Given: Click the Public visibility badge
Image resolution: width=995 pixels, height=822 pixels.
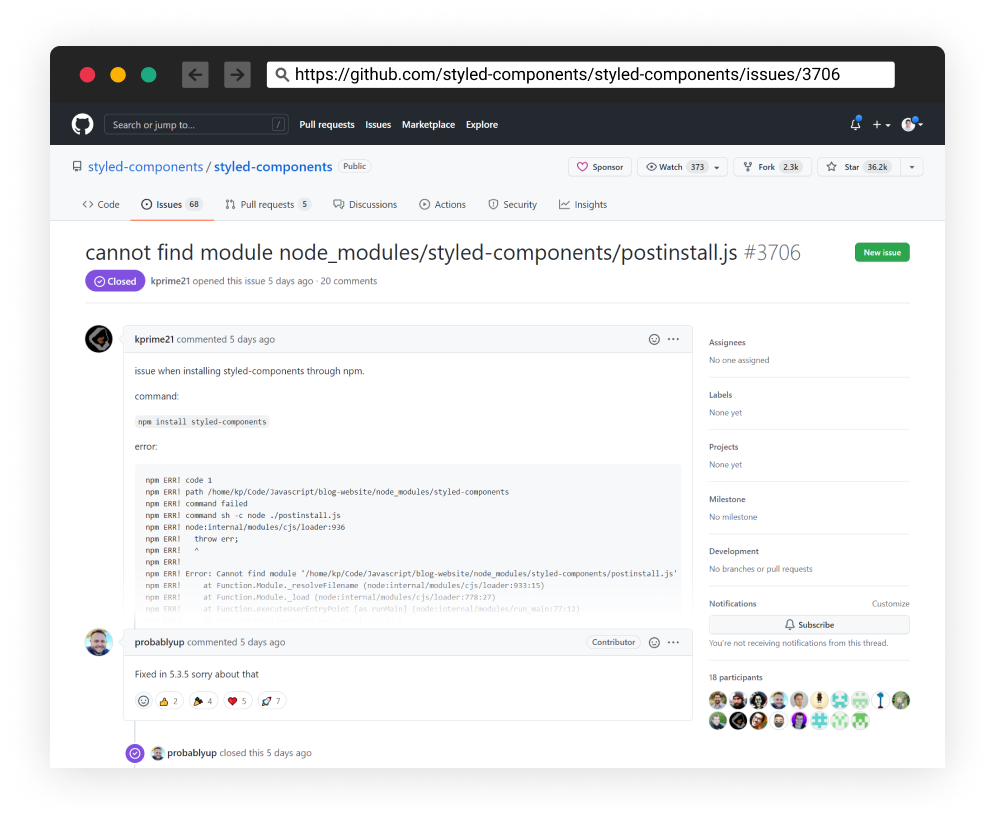Looking at the screenshot, I should 355,166.
